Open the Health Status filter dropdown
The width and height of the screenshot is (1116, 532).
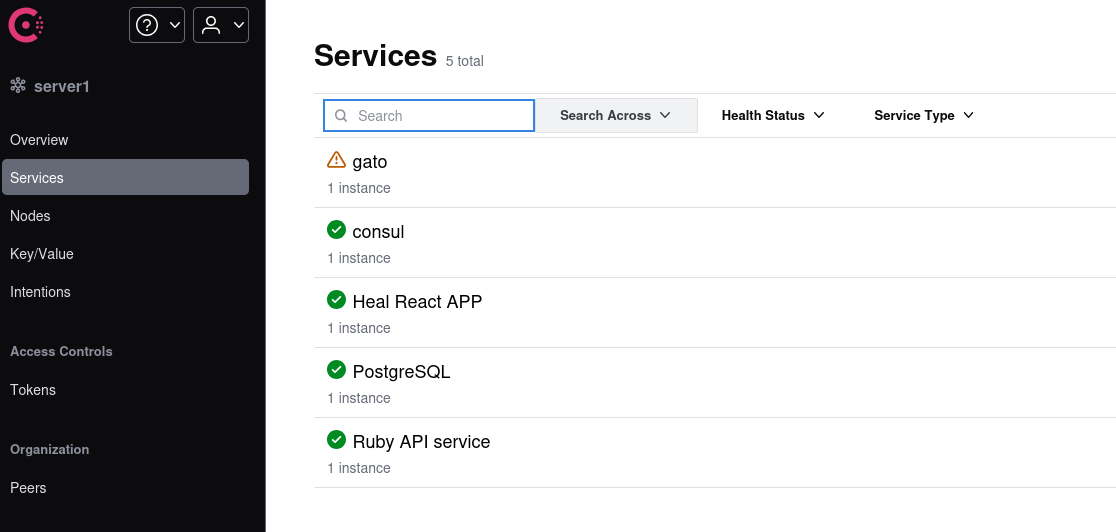click(x=773, y=116)
